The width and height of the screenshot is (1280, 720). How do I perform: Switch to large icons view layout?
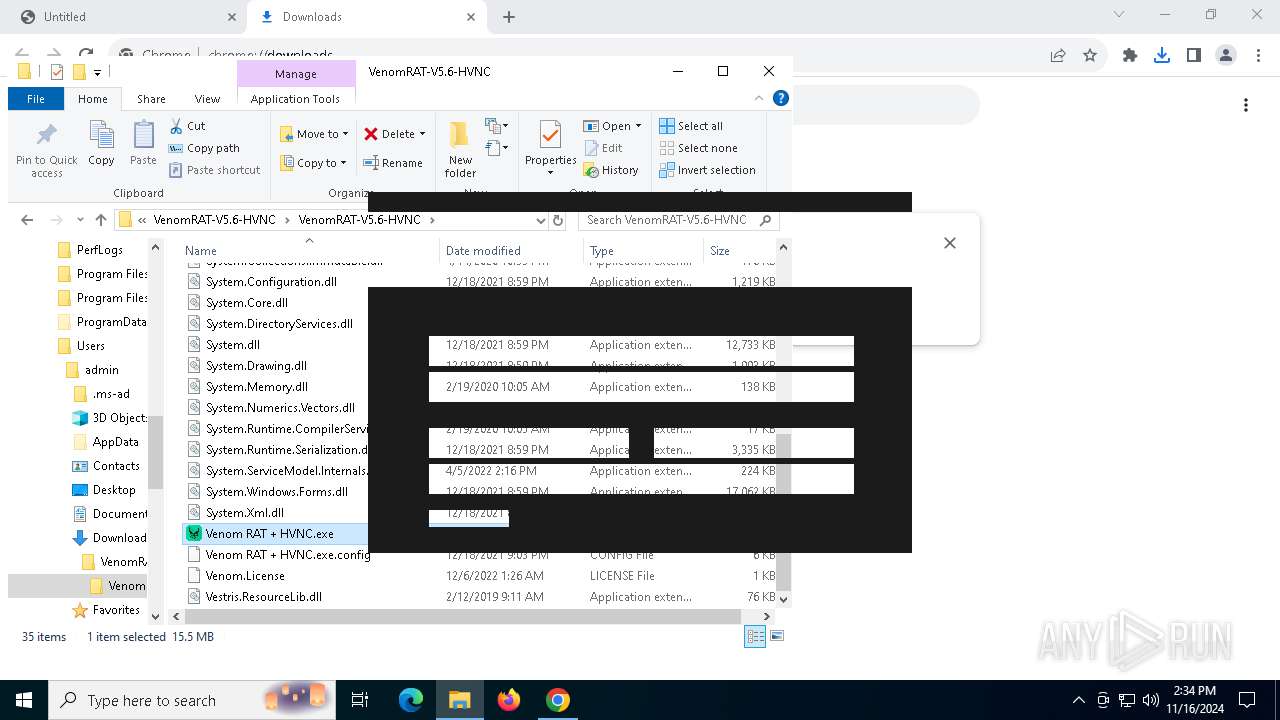coord(777,636)
